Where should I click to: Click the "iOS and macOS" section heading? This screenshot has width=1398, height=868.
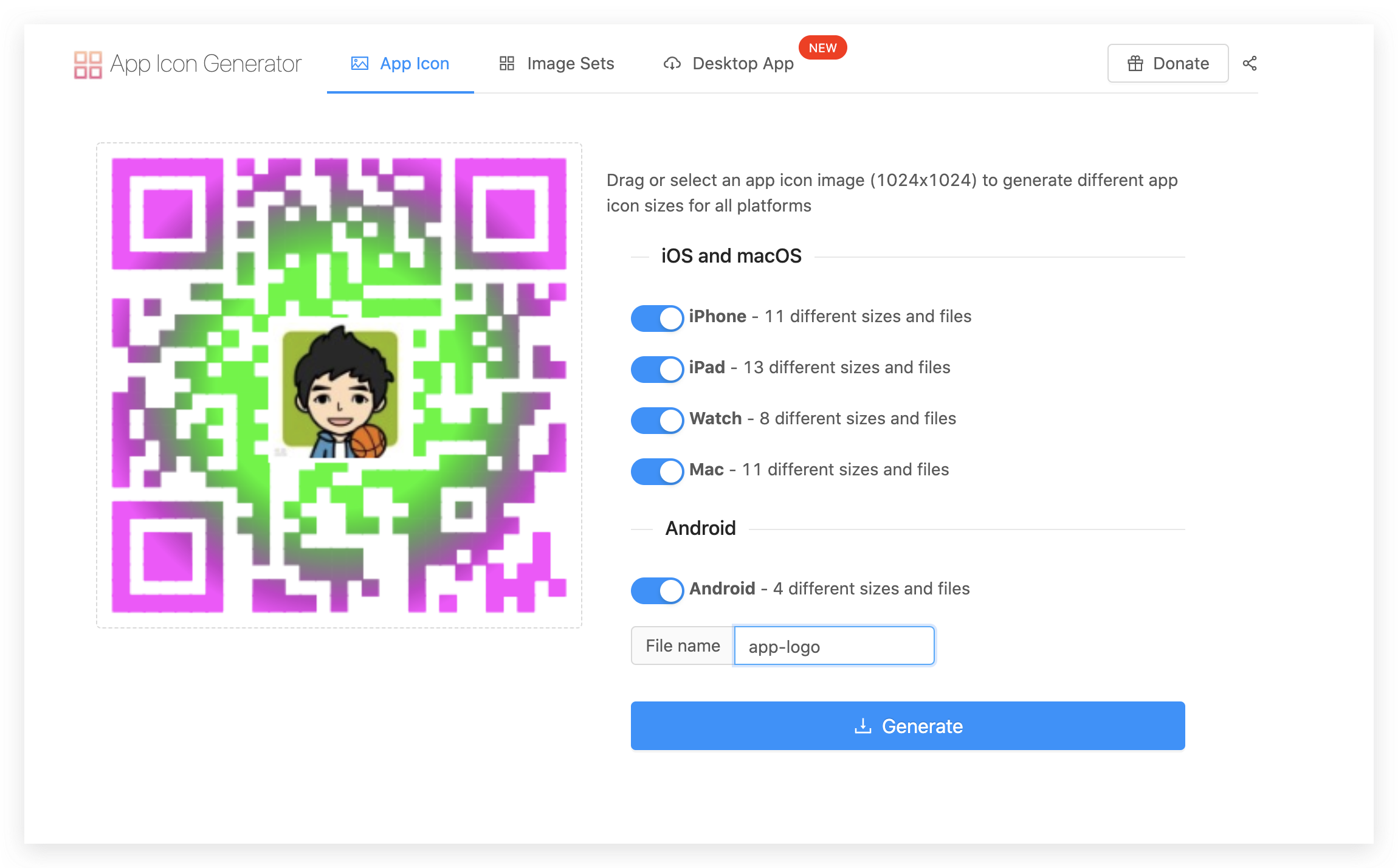[731, 256]
